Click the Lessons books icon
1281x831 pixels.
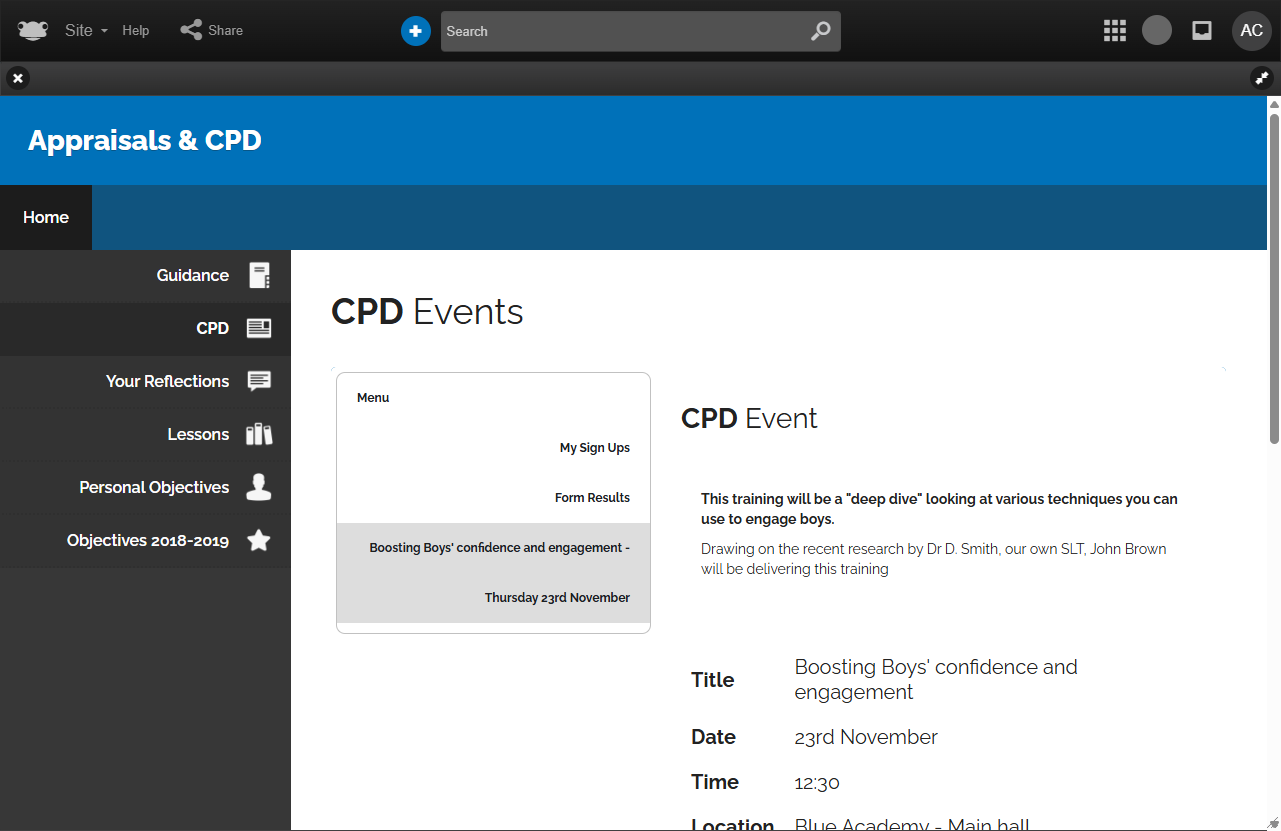[259, 434]
